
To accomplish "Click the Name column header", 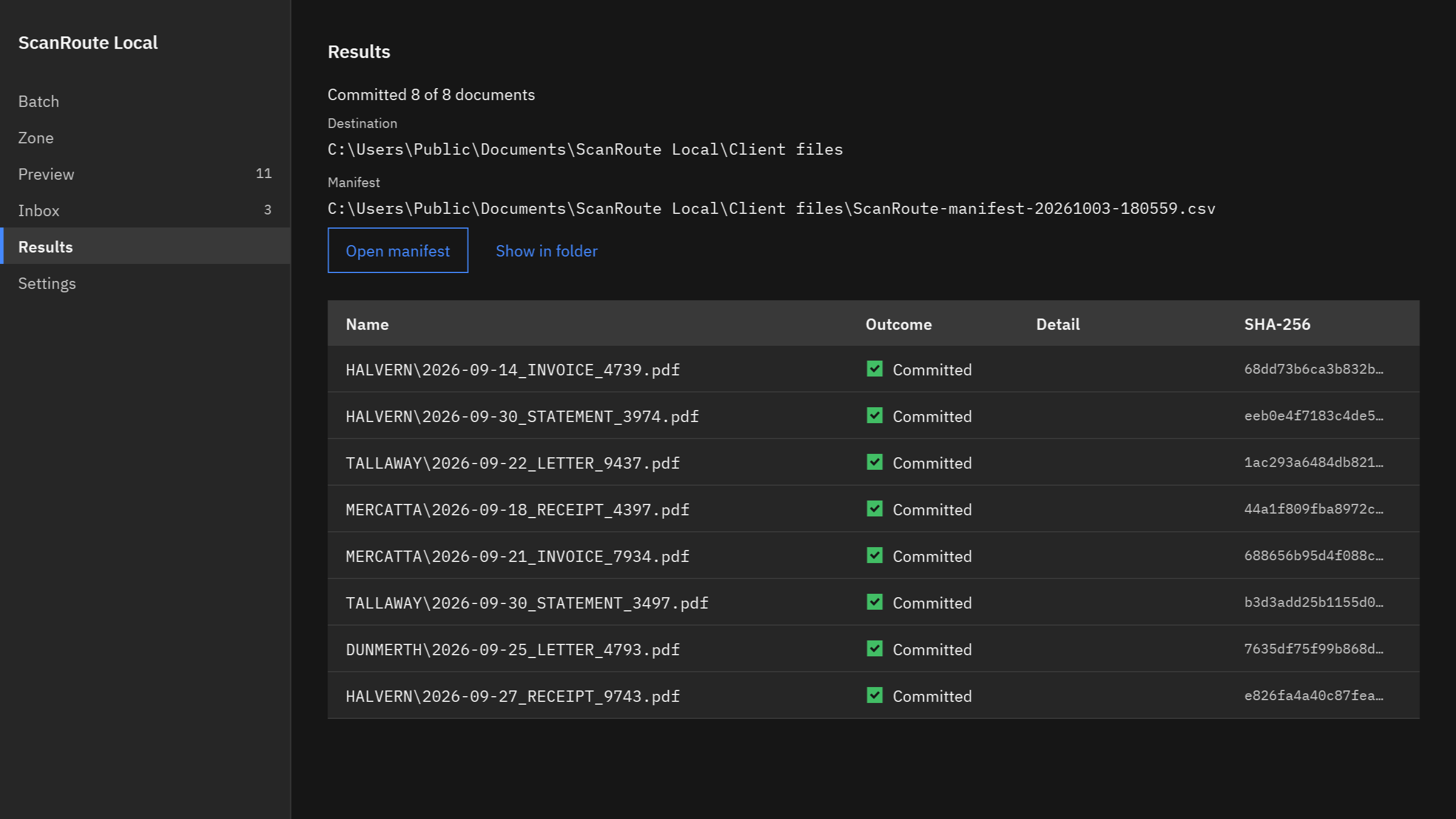I will coord(367,324).
